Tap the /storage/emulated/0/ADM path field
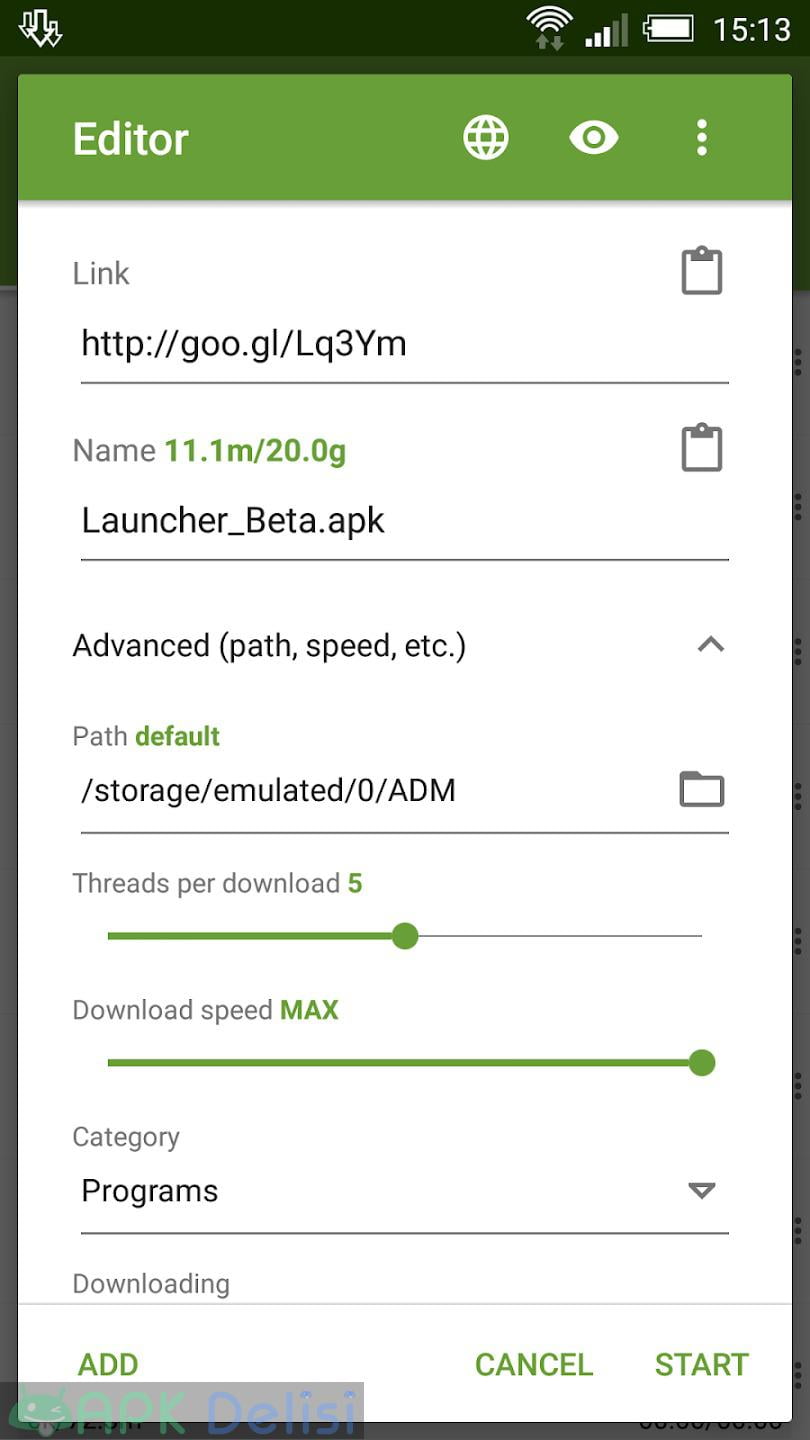The height and width of the screenshot is (1440, 810). point(370,791)
